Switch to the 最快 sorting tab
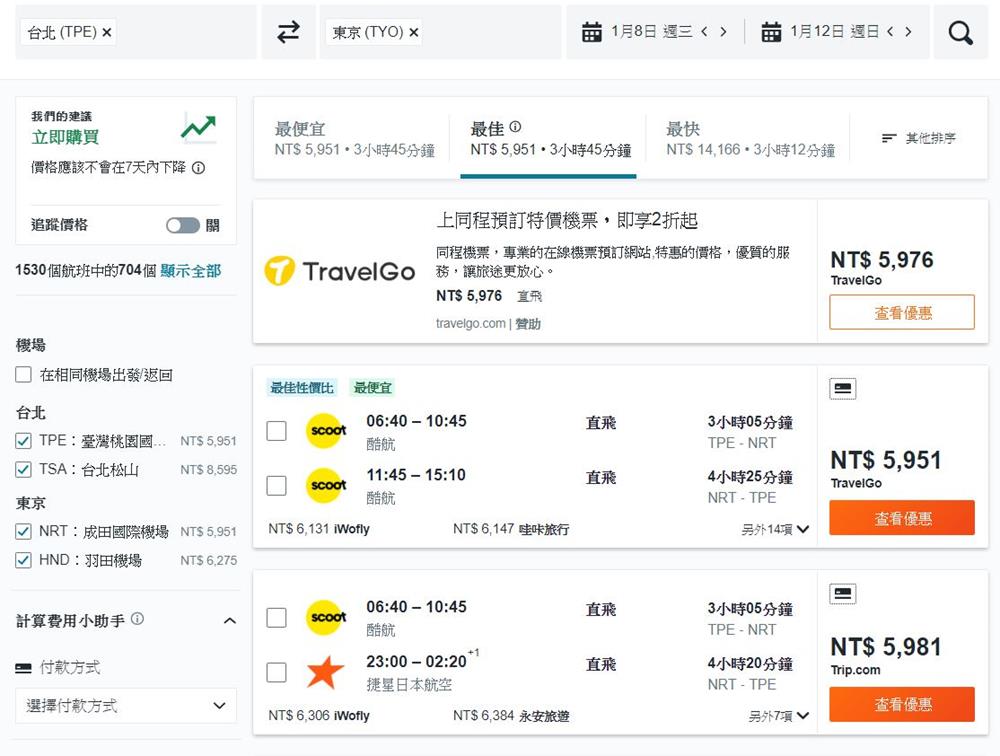1000x756 pixels. tap(750, 139)
